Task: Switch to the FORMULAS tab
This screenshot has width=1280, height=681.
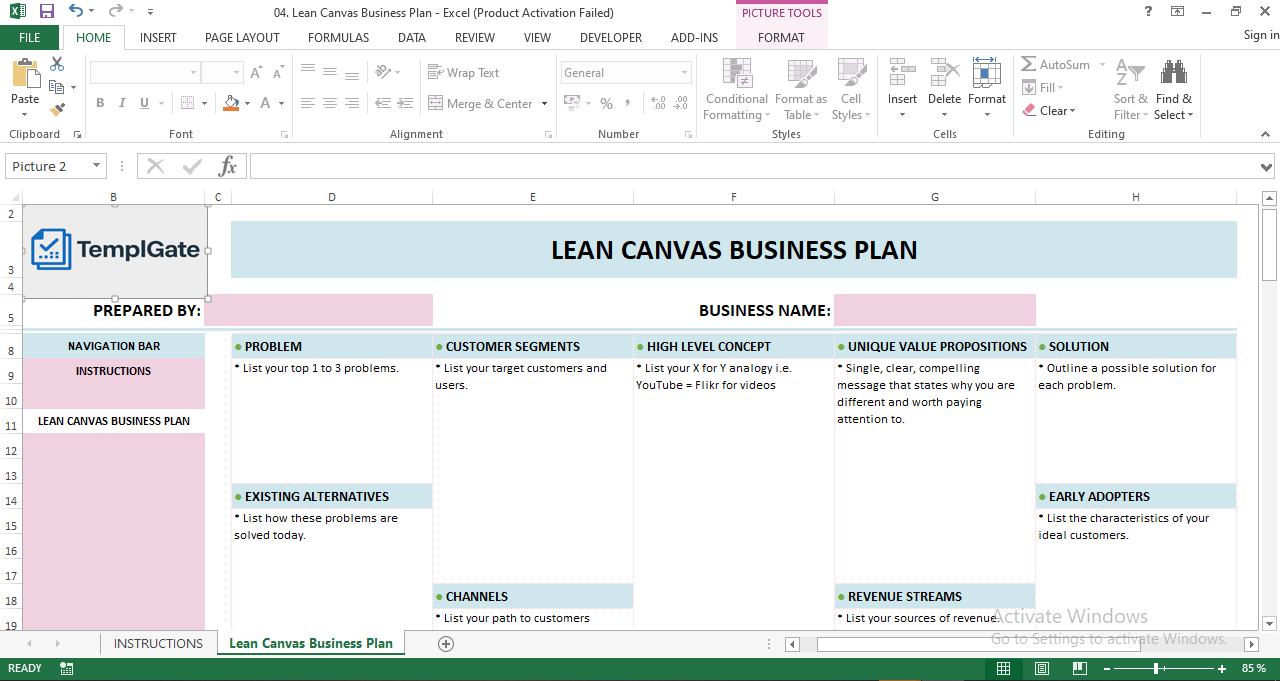Action: pyautogui.click(x=338, y=37)
